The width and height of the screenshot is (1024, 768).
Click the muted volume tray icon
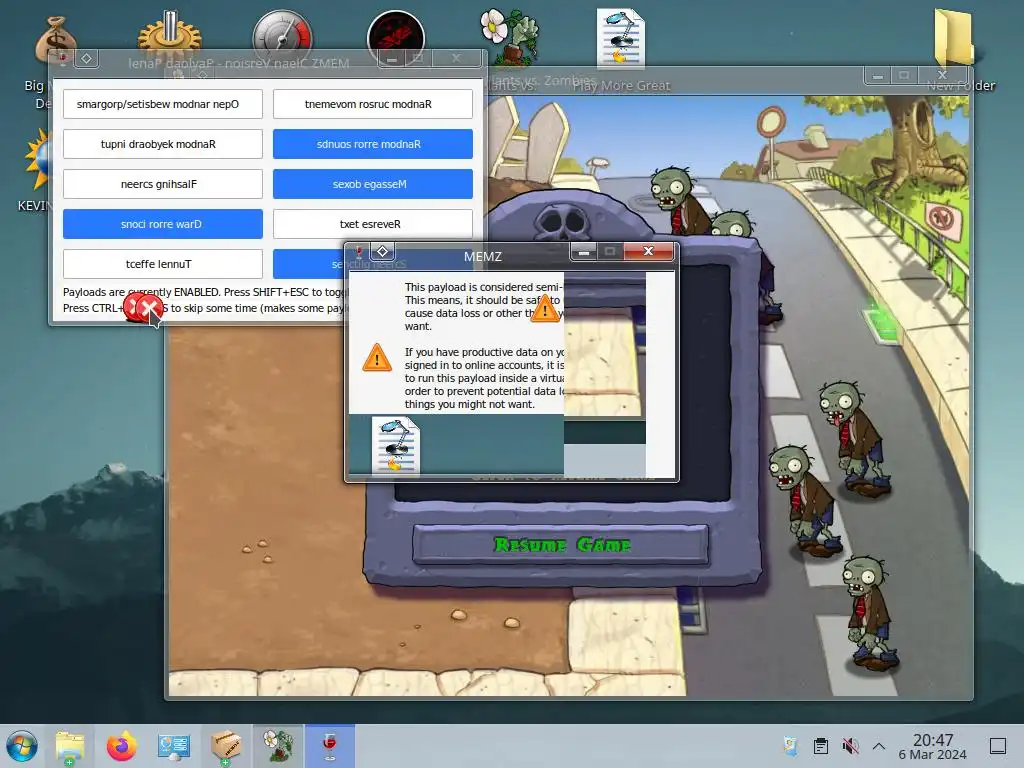850,746
